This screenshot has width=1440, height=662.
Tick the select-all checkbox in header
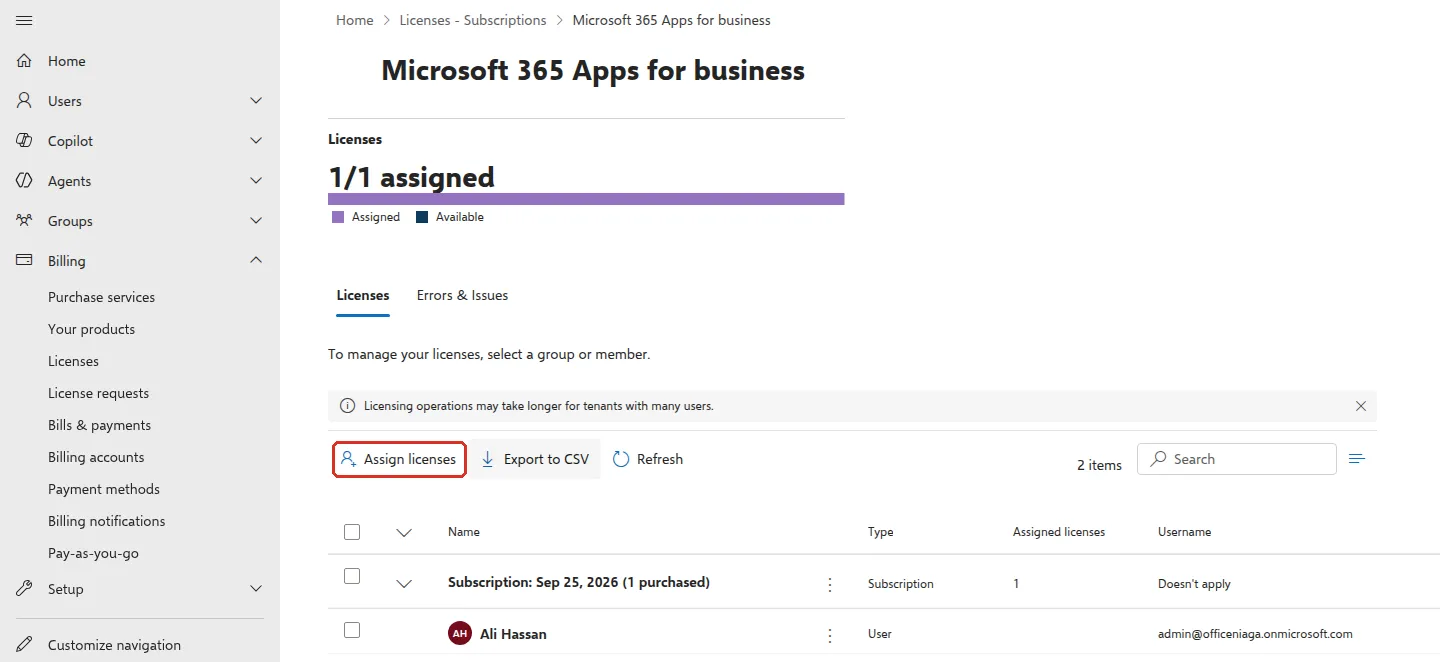click(x=352, y=532)
